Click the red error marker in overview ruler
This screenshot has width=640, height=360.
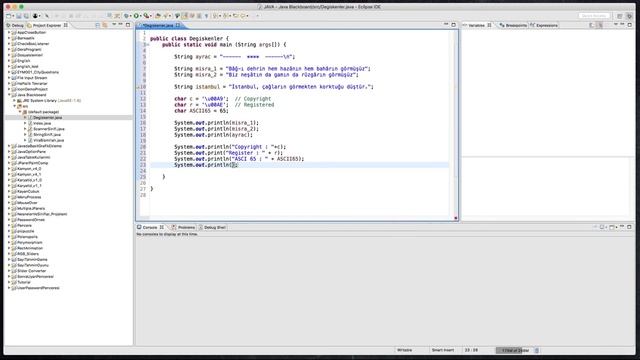(x=456, y=218)
